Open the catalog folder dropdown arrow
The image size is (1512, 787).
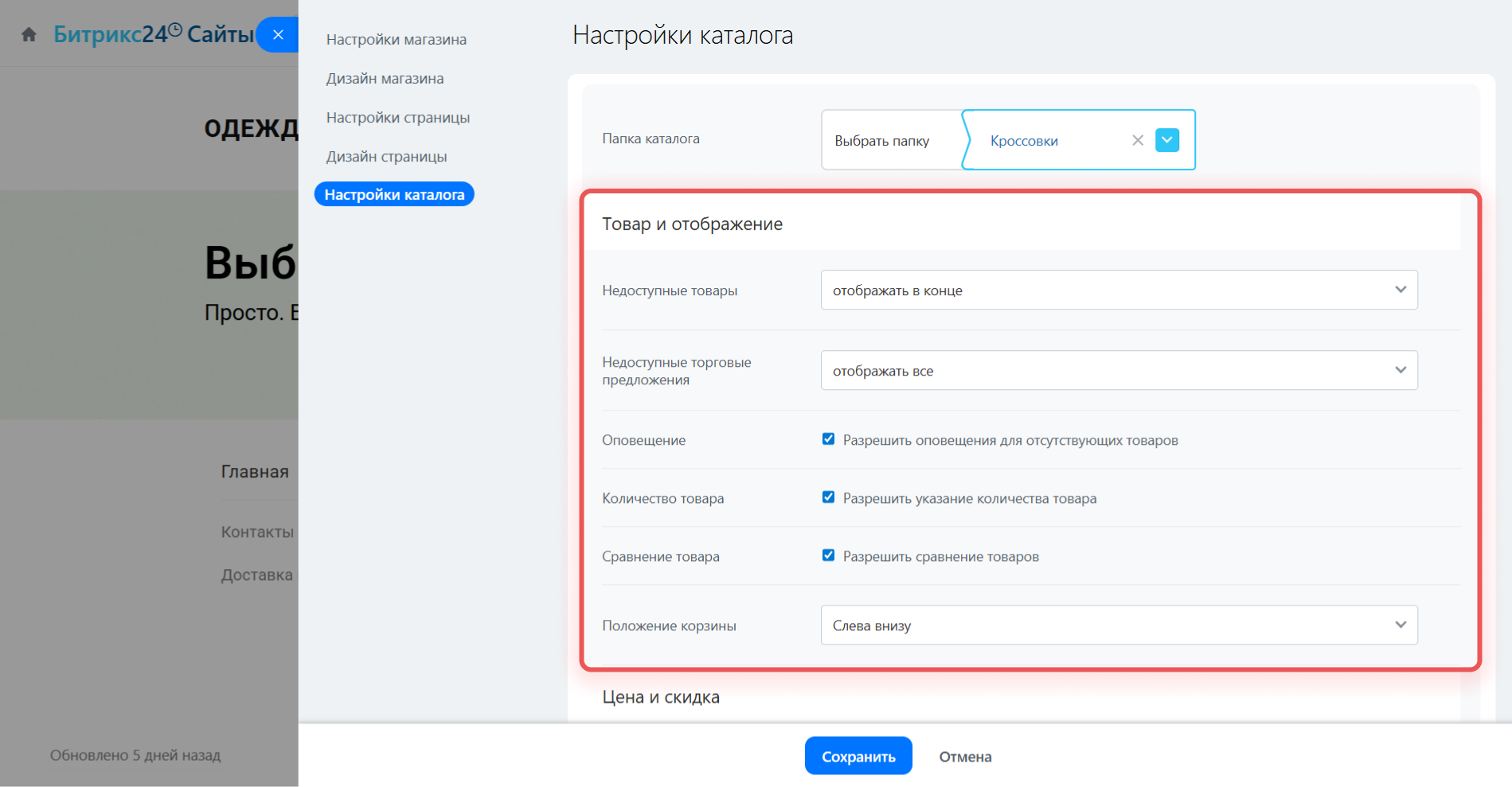point(1166,140)
